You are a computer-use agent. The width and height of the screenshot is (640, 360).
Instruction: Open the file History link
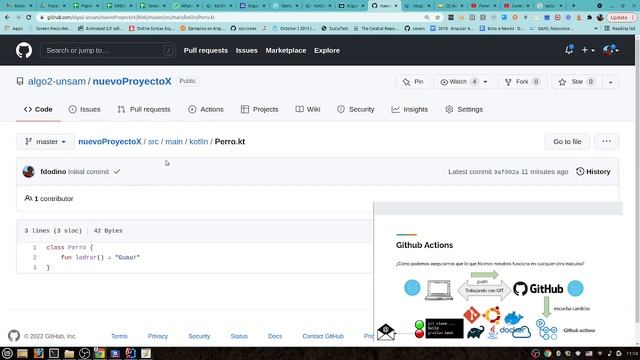click(x=593, y=172)
